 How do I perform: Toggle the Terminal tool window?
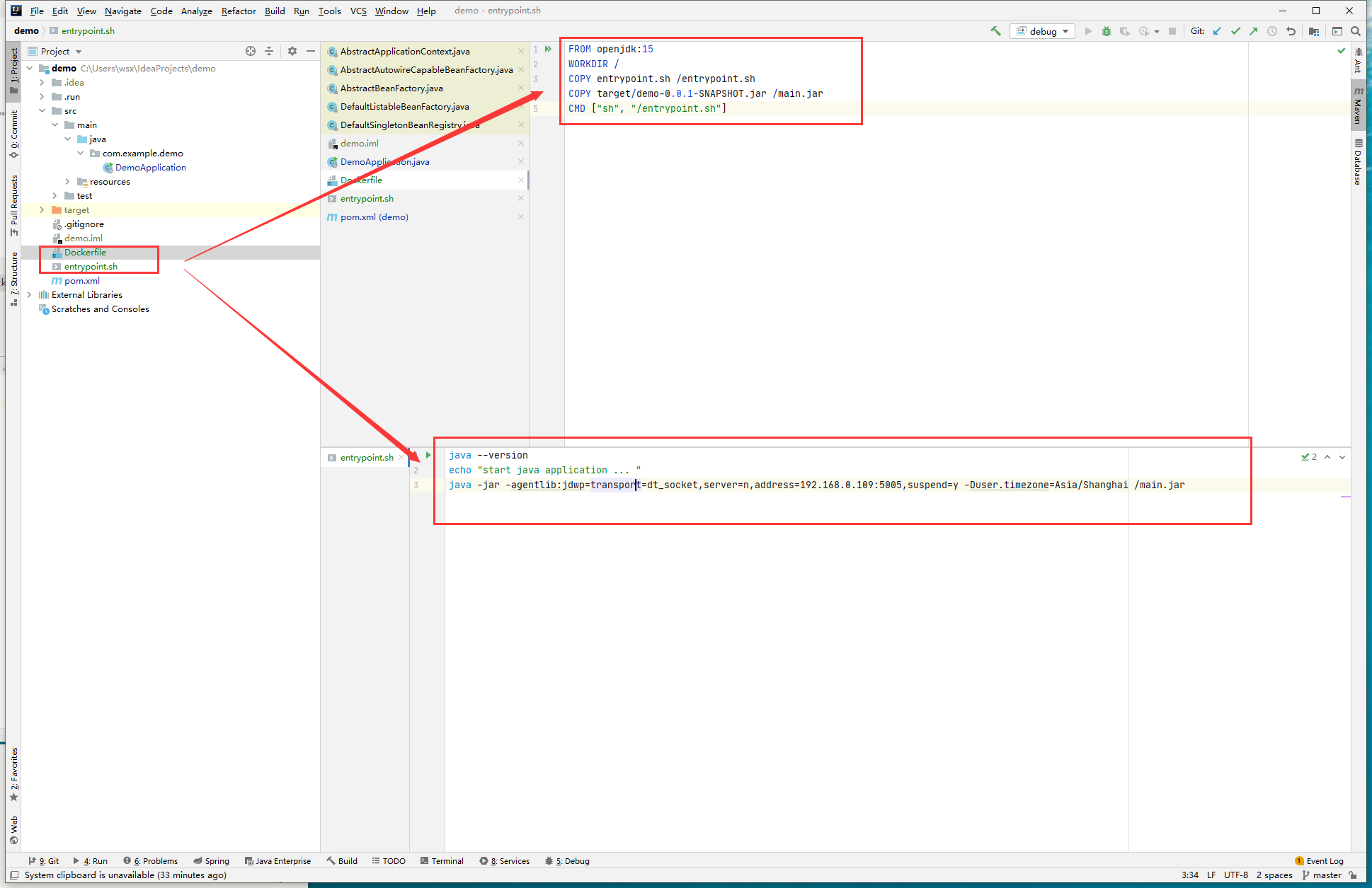pyautogui.click(x=442, y=861)
